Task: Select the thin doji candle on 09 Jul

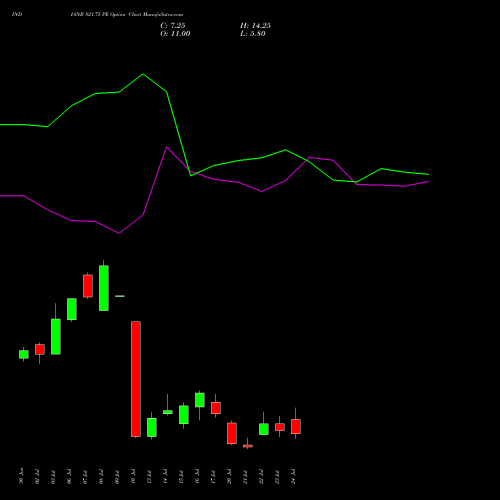Action: click(120, 296)
